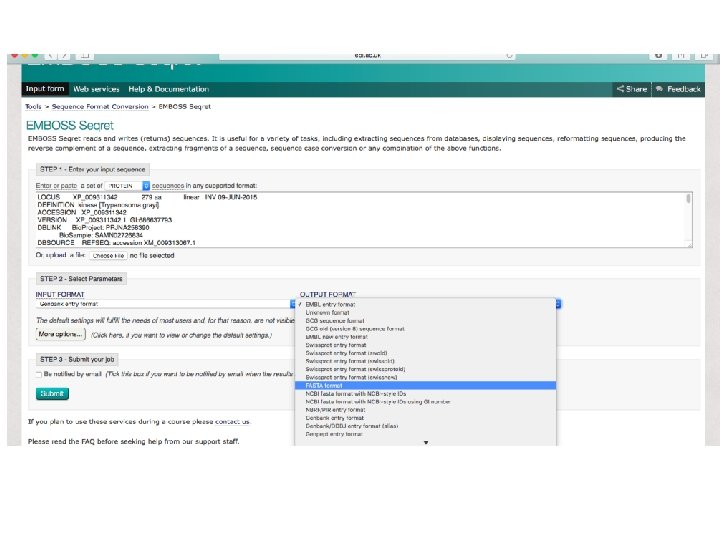720x540 pixels.
Task: Pick EMBL new entry format
Action: tap(425, 337)
